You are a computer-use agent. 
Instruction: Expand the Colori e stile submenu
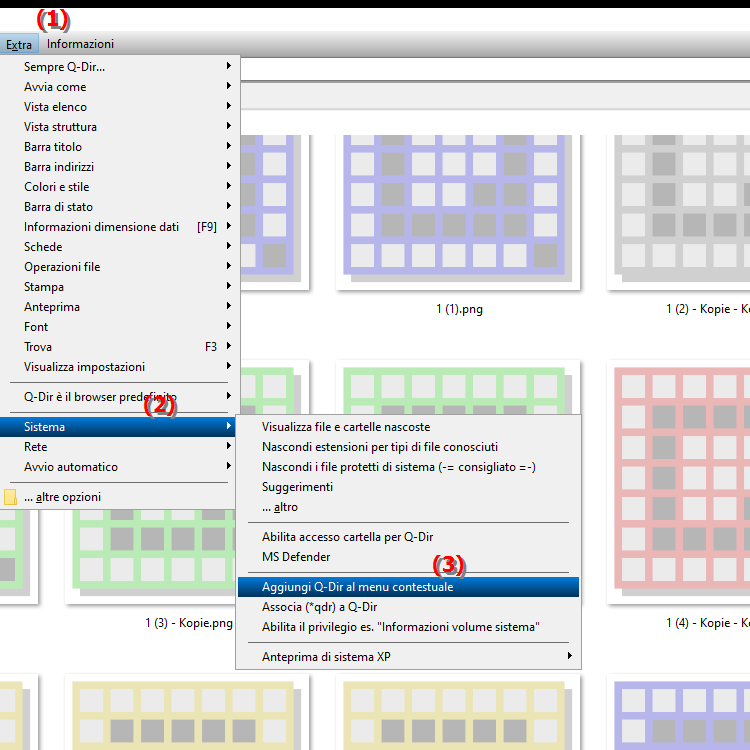click(120, 187)
